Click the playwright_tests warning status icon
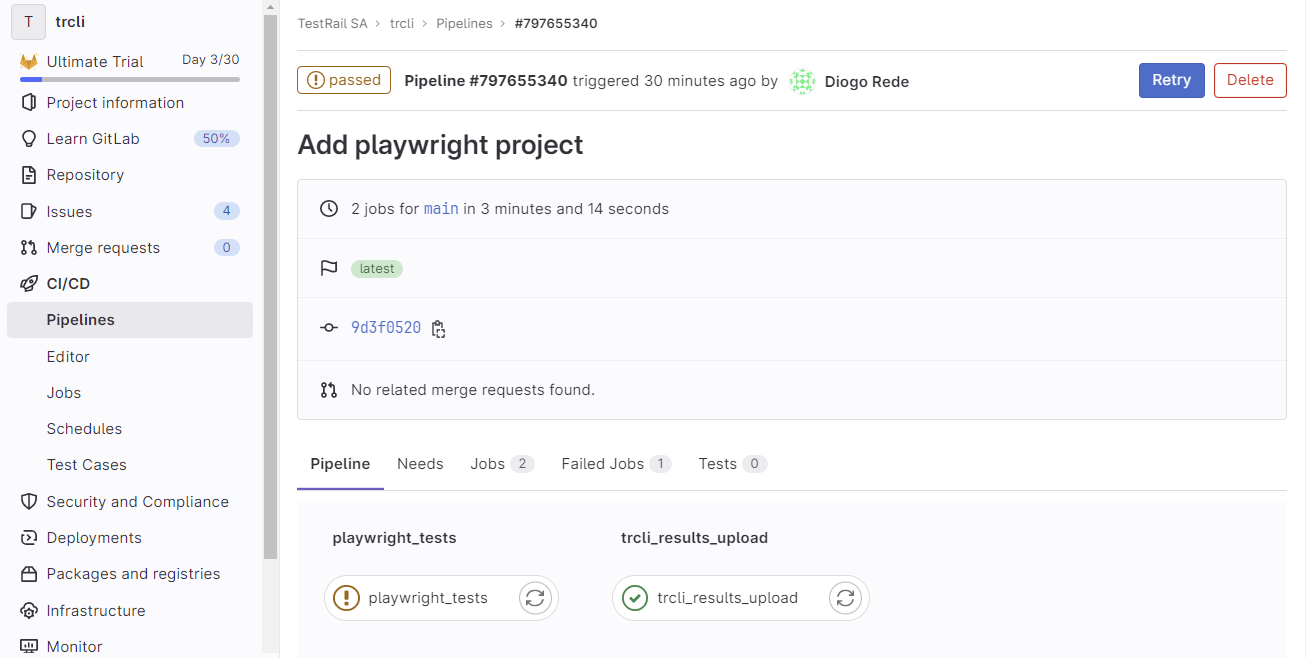Image resolution: width=1306 pixels, height=658 pixels. tap(346, 598)
